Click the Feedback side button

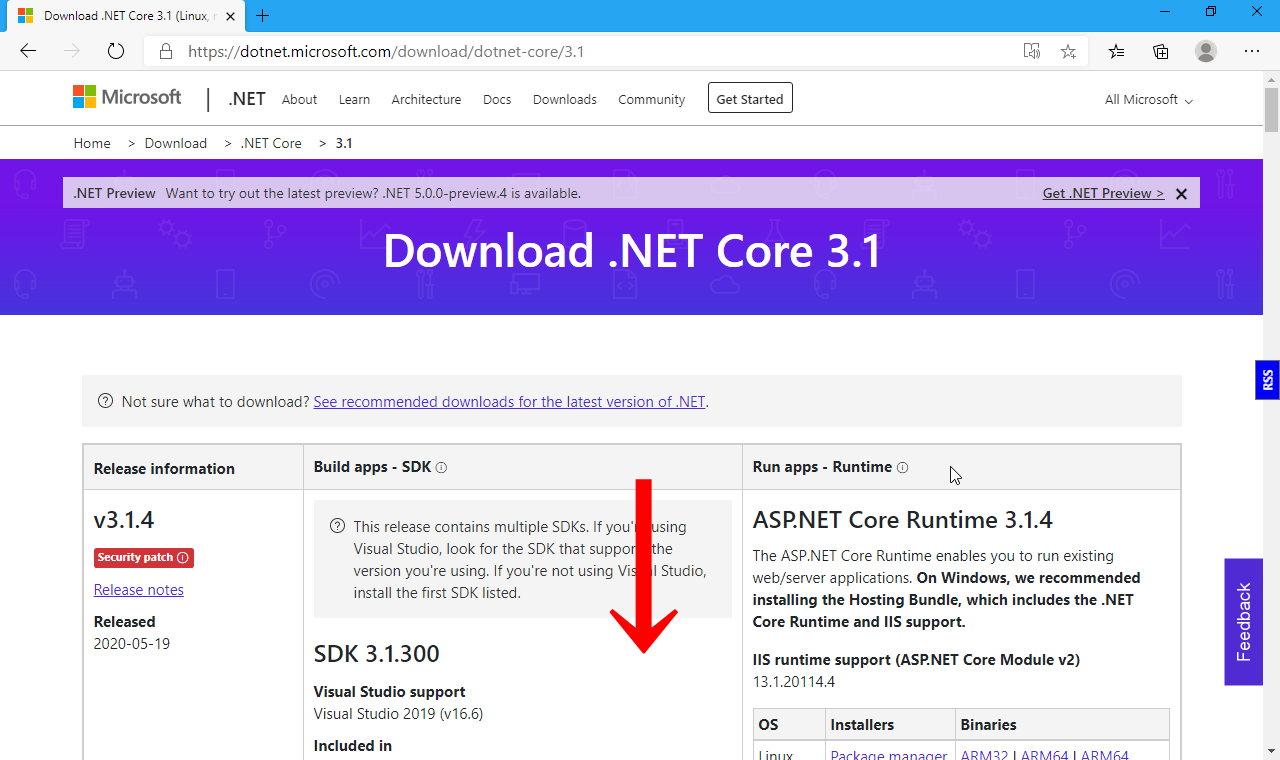coord(1243,622)
